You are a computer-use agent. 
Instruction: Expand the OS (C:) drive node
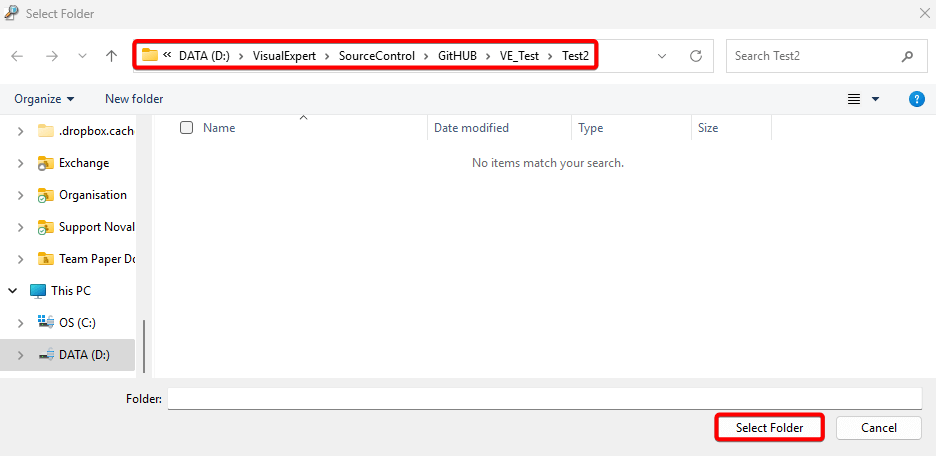tap(20, 323)
